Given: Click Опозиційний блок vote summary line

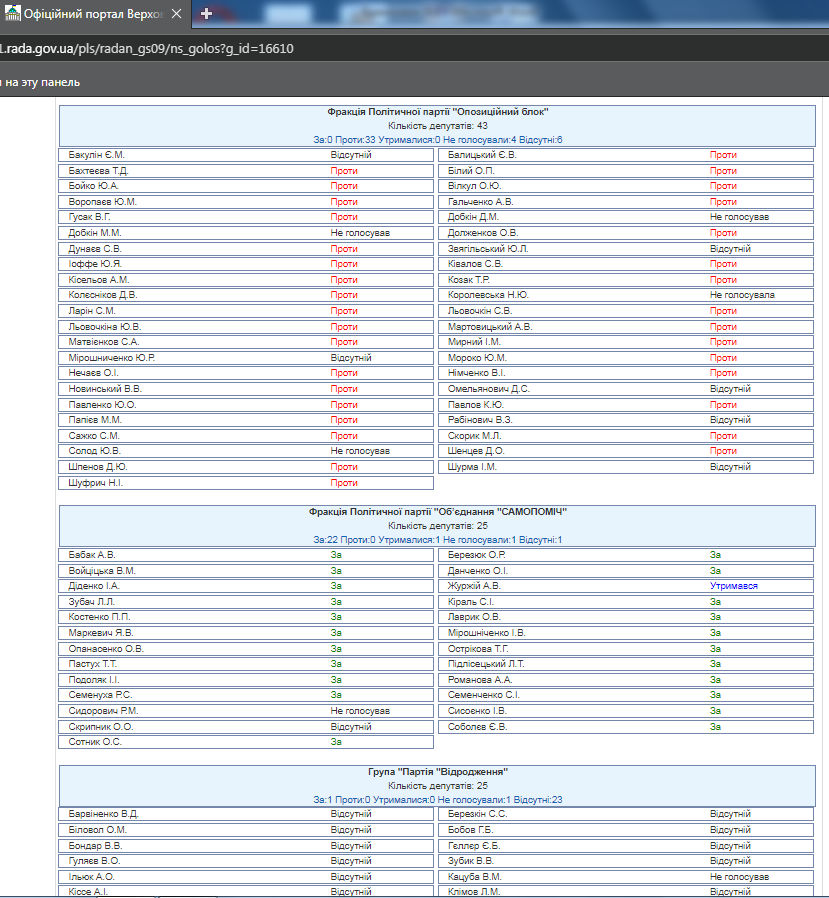Looking at the screenshot, I should pyautogui.click(x=437, y=140).
